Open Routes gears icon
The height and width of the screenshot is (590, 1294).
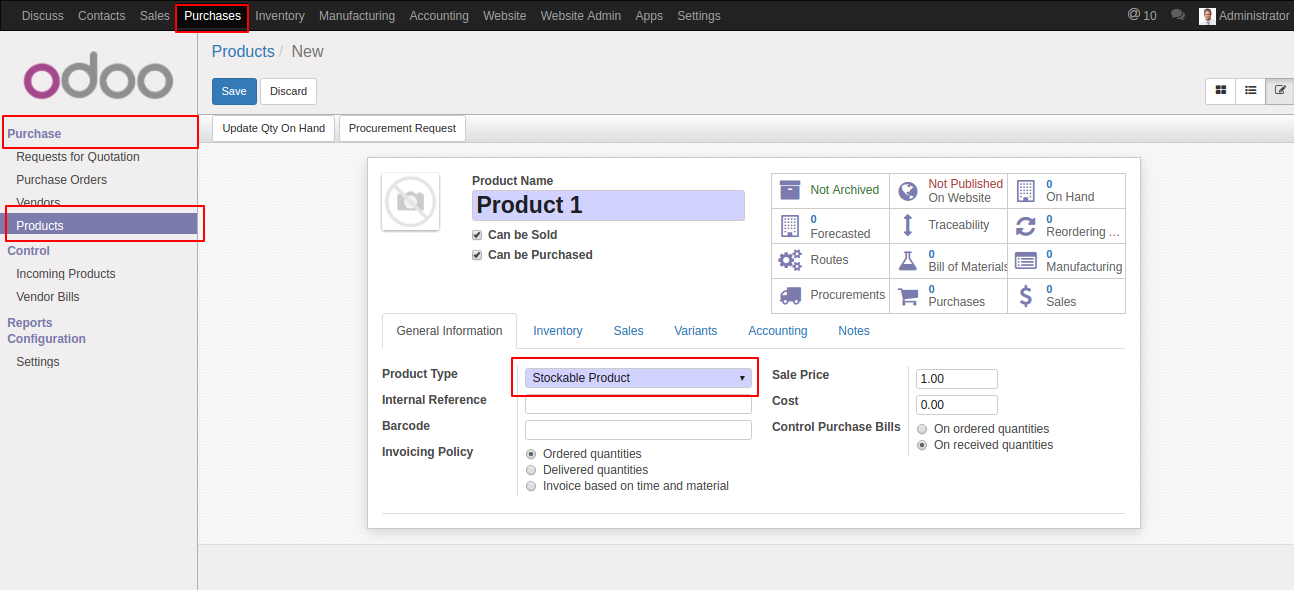tap(790, 260)
